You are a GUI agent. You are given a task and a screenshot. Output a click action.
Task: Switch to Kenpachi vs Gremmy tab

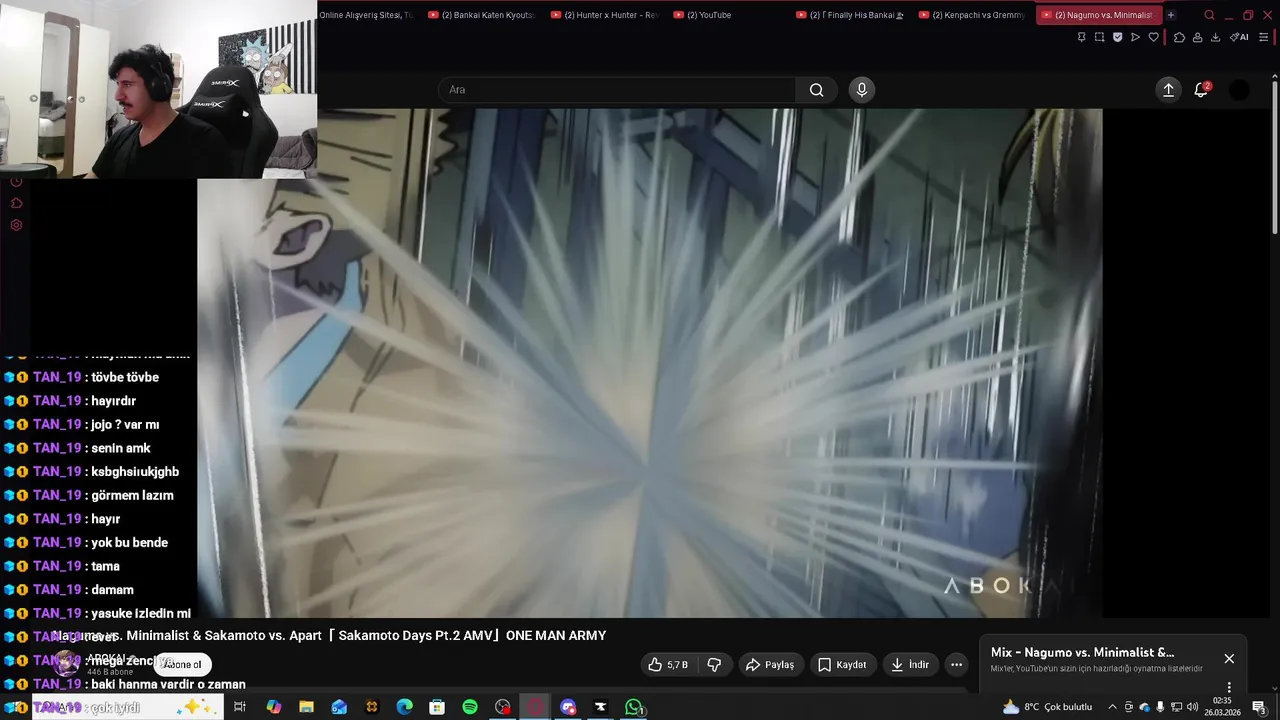coord(973,15)
